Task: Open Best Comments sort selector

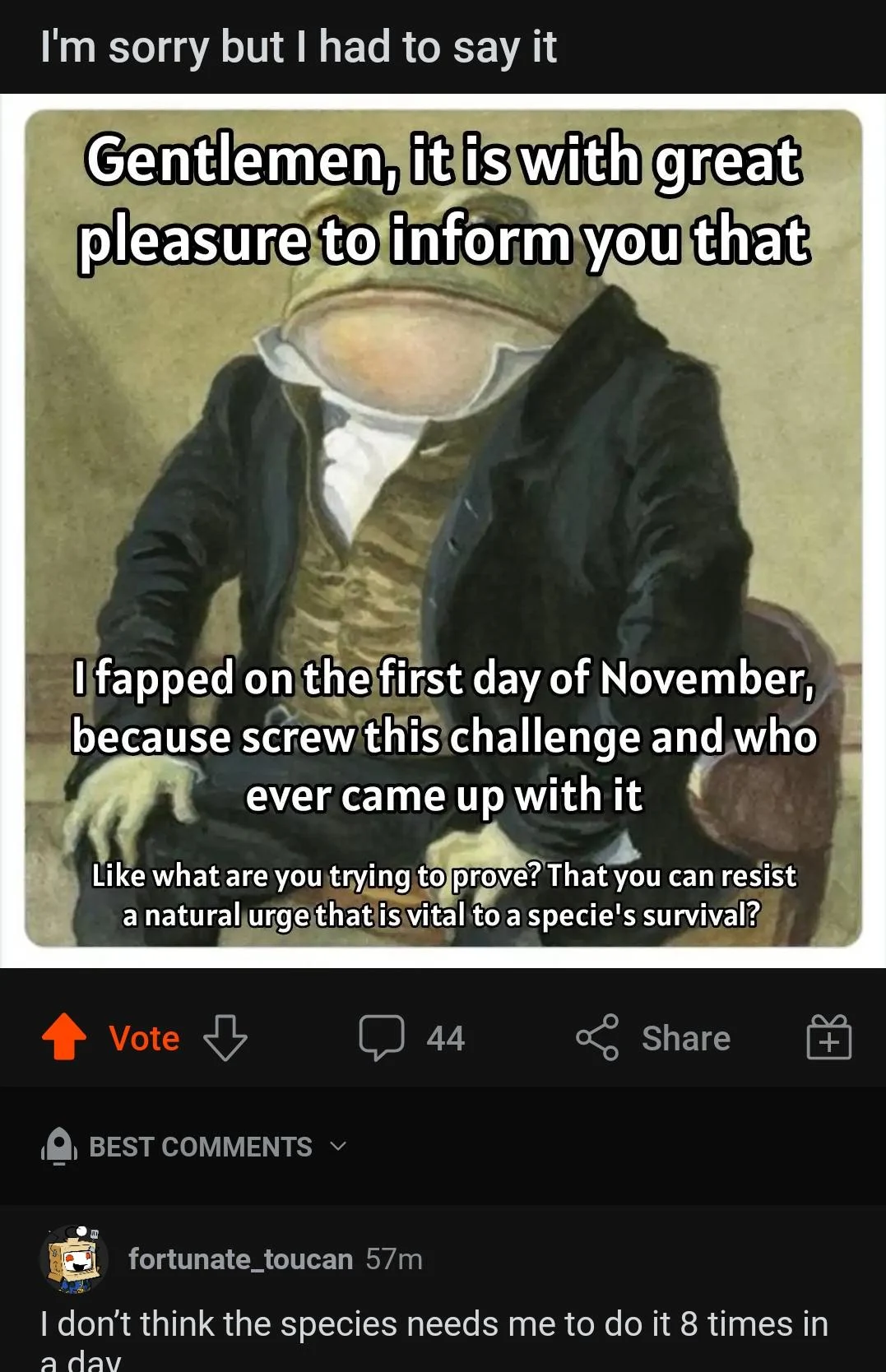Action: click(x=201, y=1147)
